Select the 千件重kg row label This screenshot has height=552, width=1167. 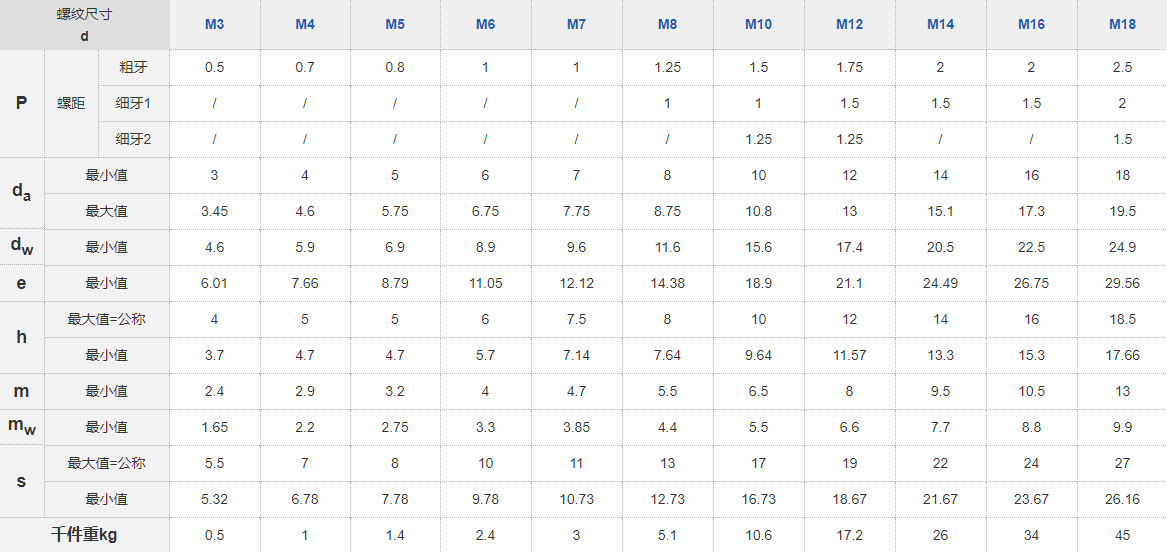[x=85, y=535]
